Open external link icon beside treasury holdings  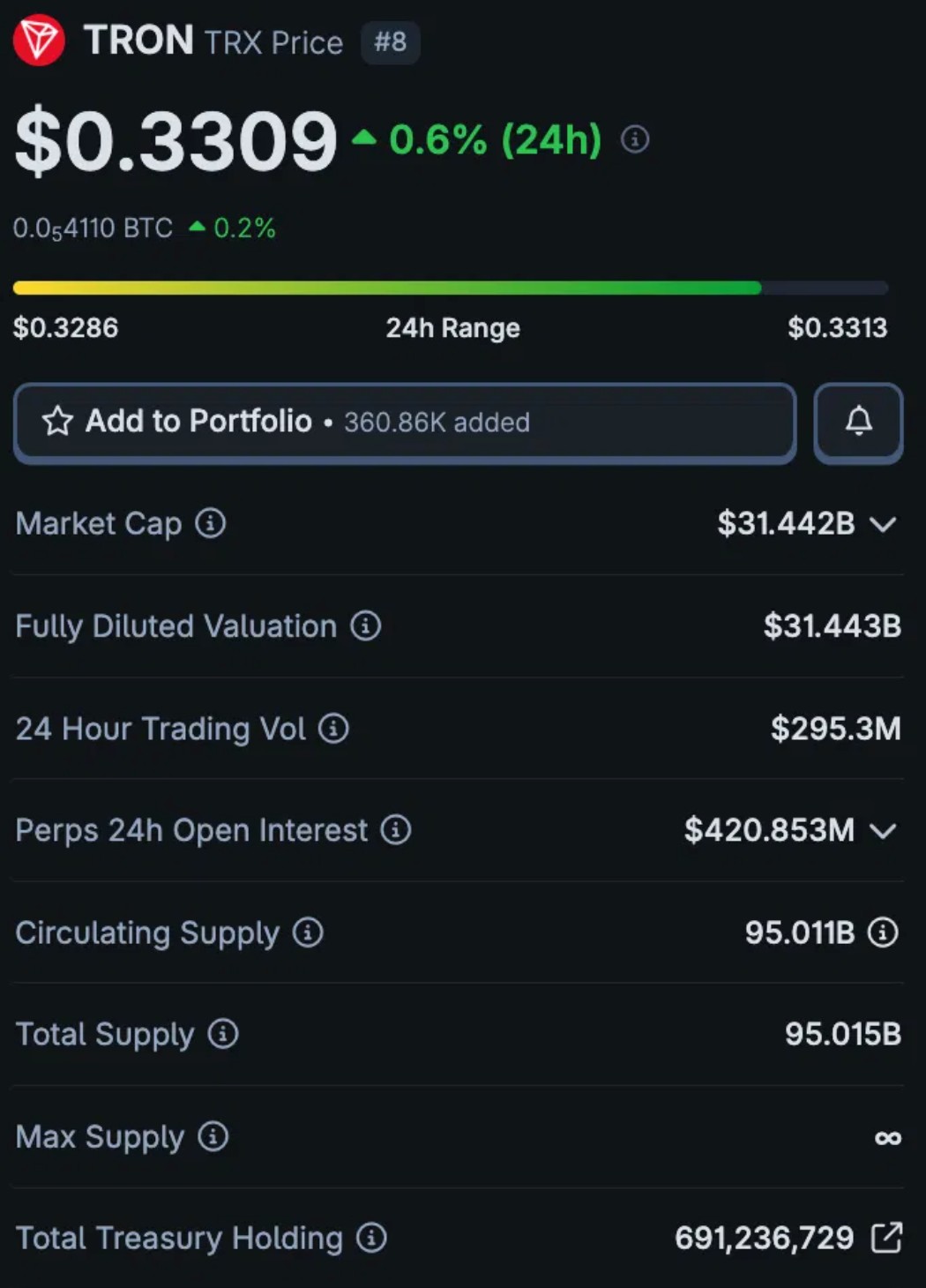pos(886,1237)
